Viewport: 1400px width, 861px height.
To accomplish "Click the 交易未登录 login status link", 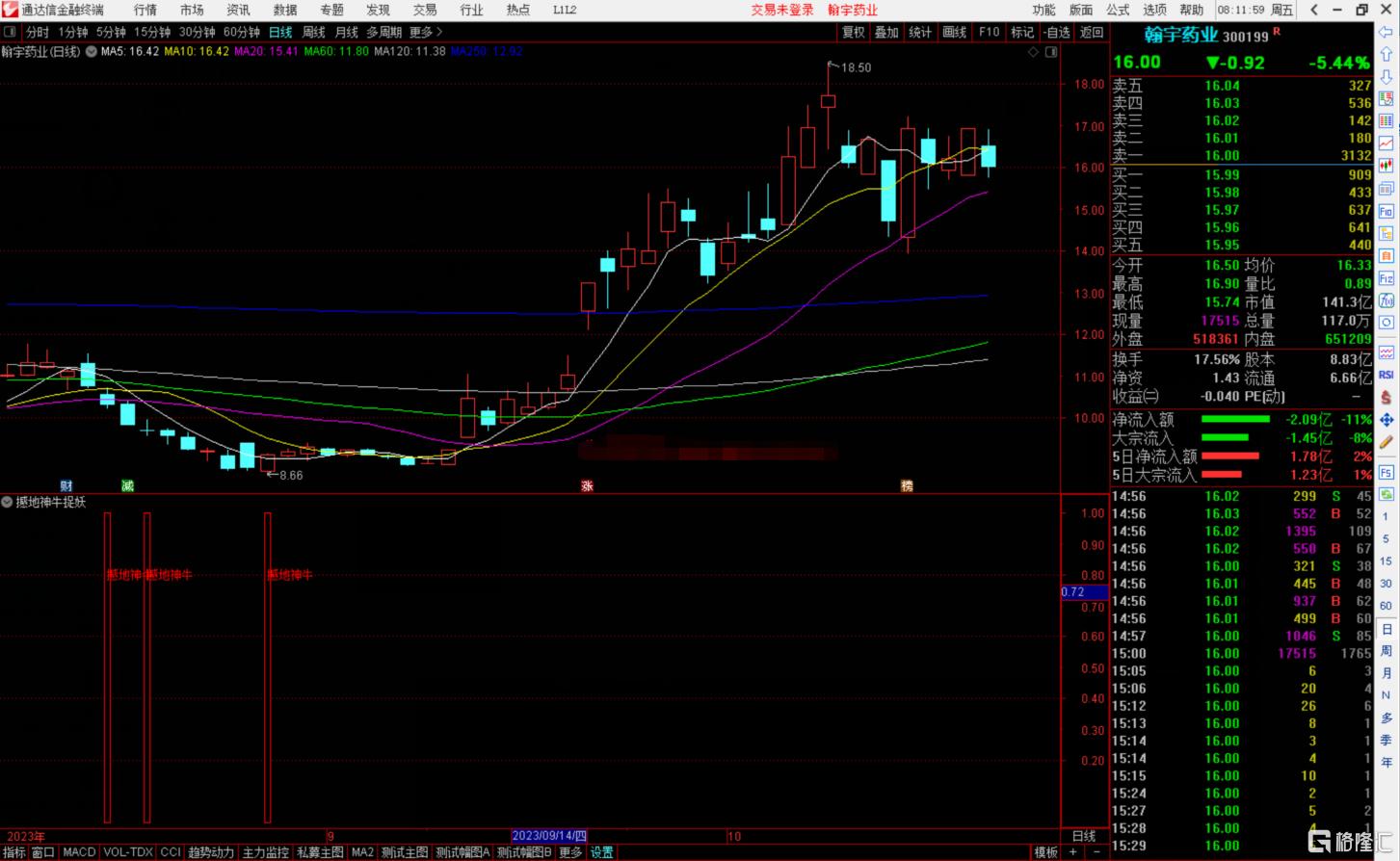I will [782, 10].
